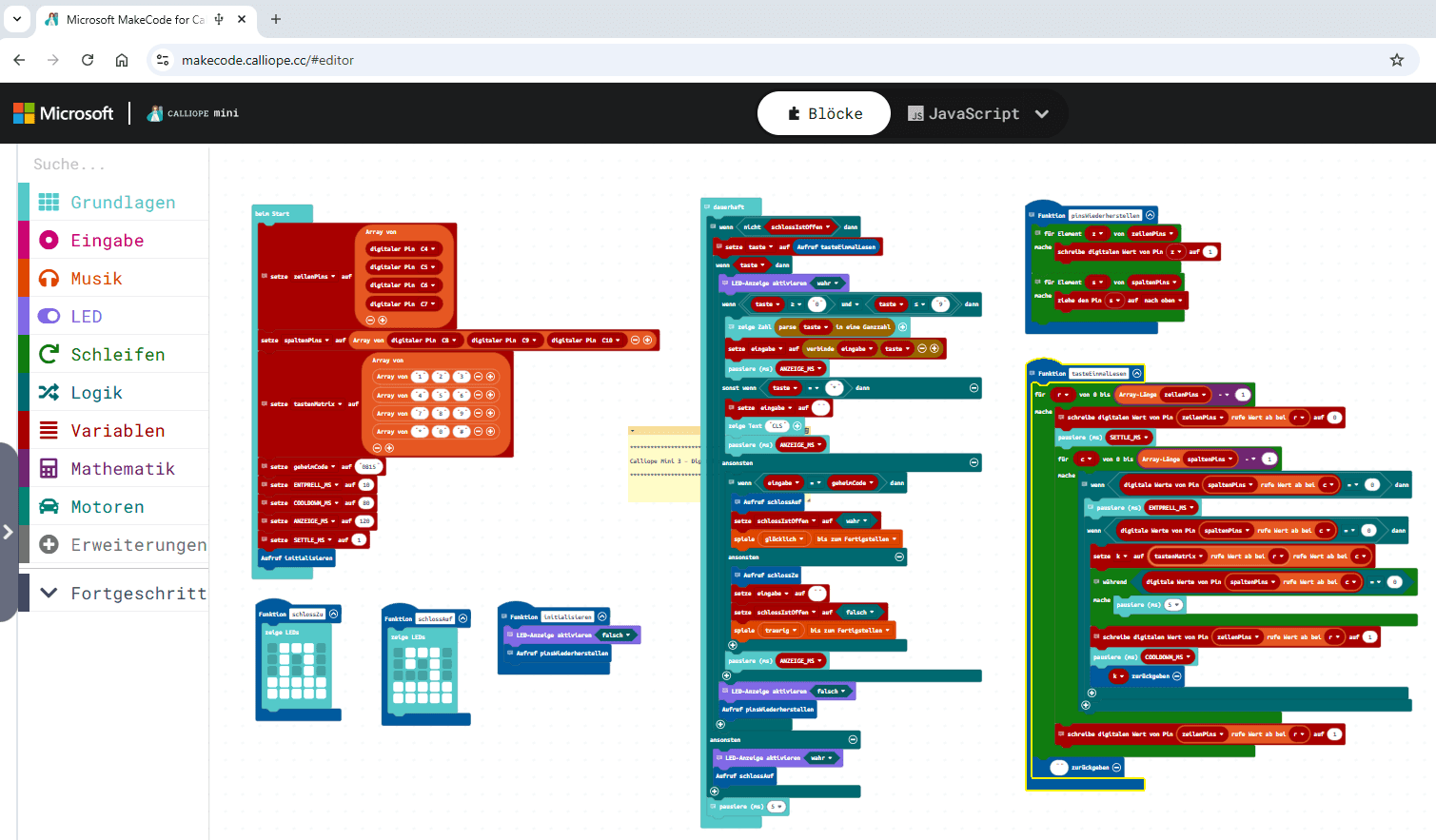
Task: Click the Suche block search field
Action: 114,165
